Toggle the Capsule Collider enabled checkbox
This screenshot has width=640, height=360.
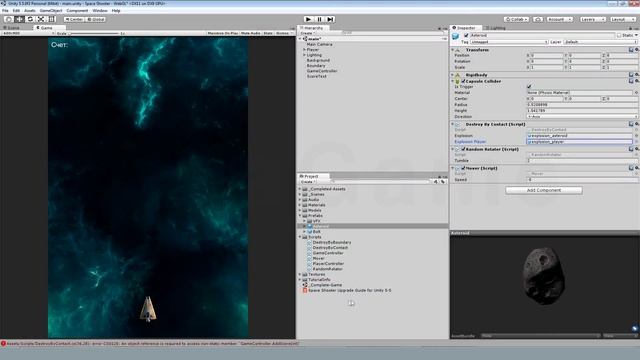coord(463,81)
